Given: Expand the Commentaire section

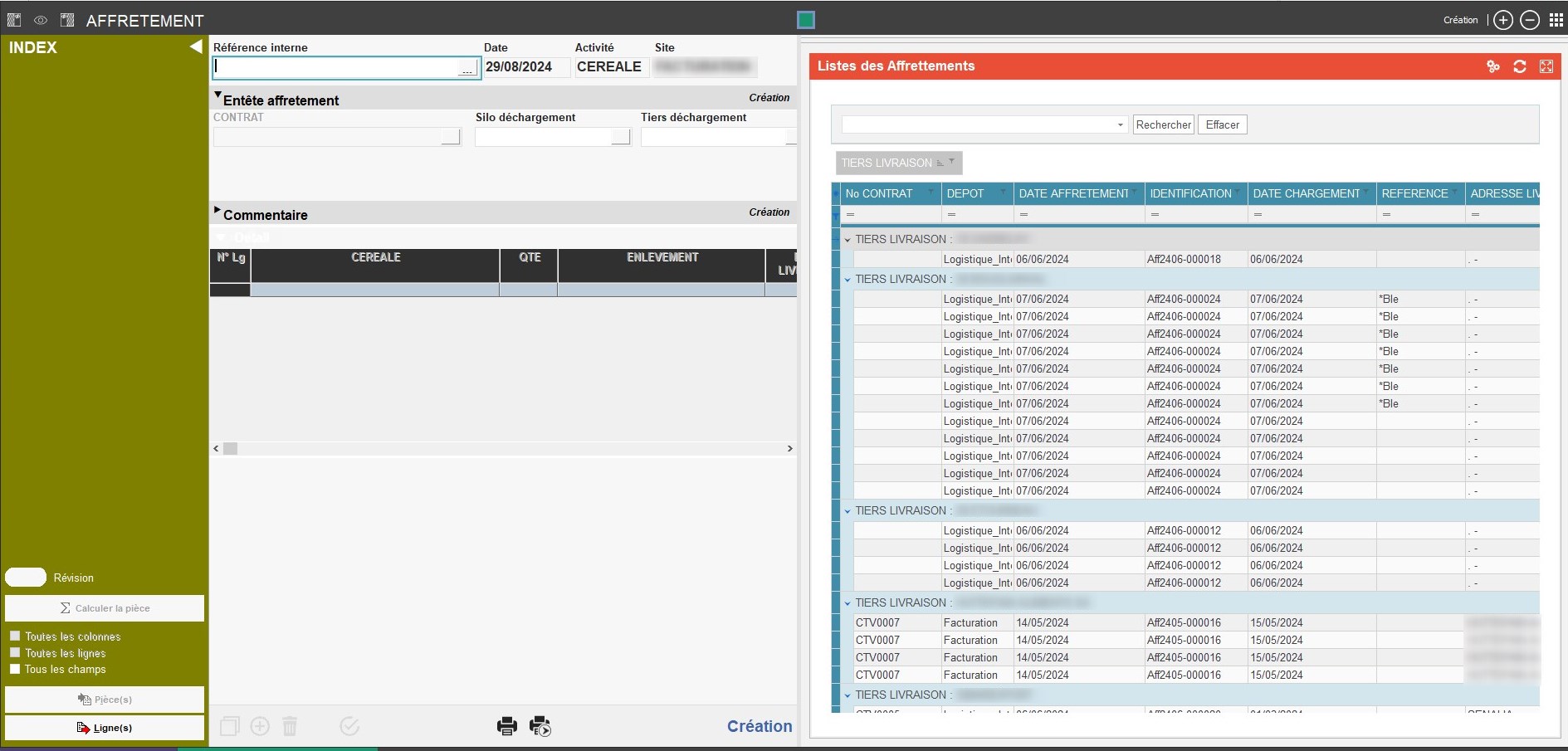Looking at the screenshot, I should [x=218, y=211].
